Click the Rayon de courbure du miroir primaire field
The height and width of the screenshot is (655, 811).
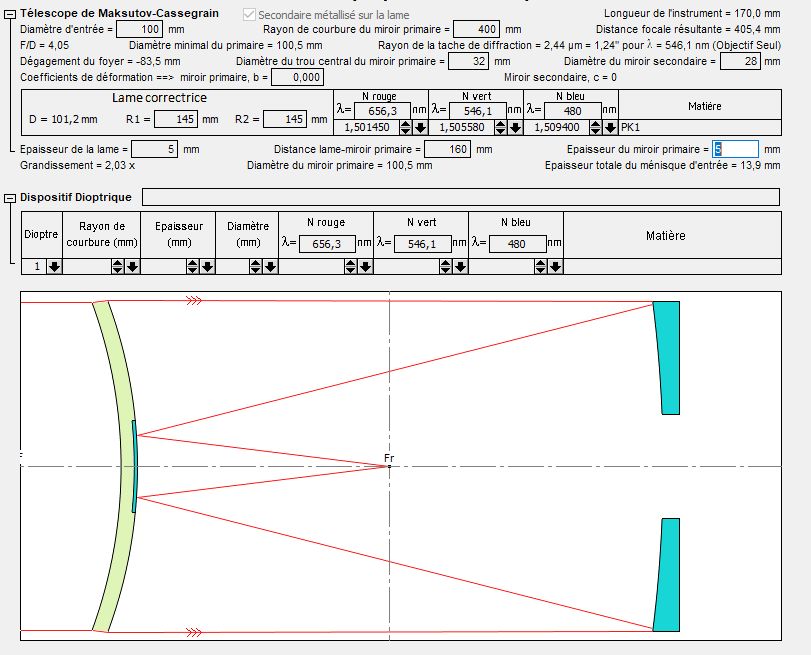(x=476, y=29)
